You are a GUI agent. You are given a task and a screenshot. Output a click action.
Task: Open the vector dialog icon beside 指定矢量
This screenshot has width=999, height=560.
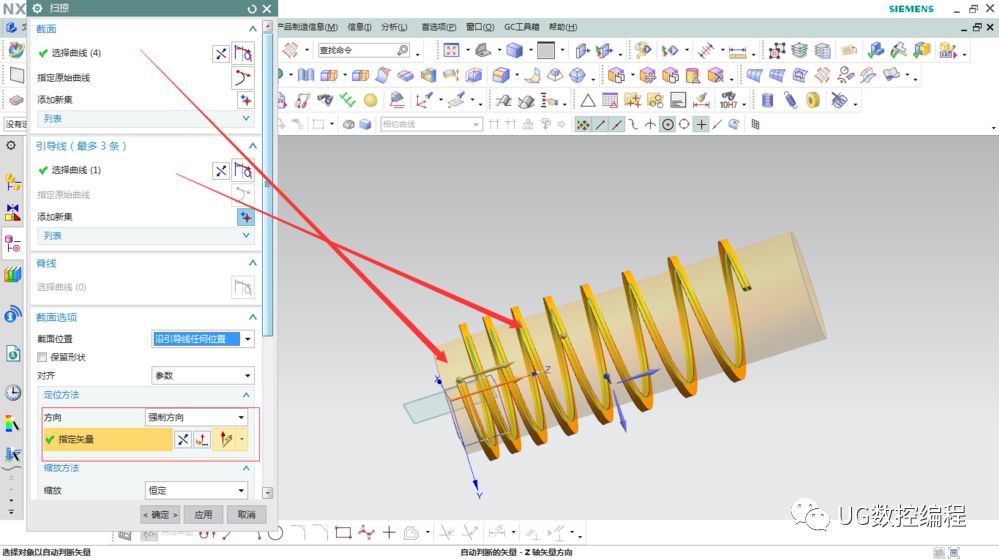203,440
